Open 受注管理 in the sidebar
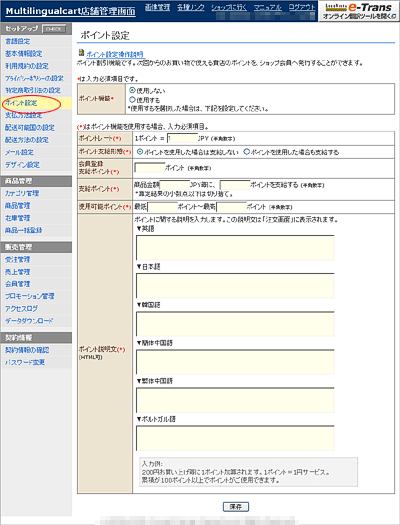The width and height of the screenshot is (400, 525). point(17,259)
